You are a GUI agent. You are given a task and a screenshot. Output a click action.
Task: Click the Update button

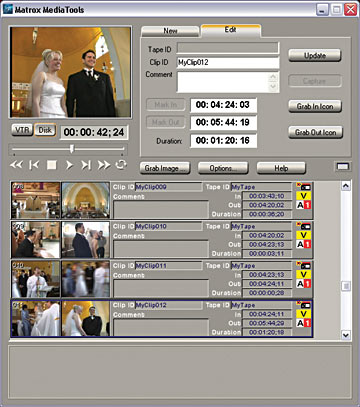click(315, 56)
